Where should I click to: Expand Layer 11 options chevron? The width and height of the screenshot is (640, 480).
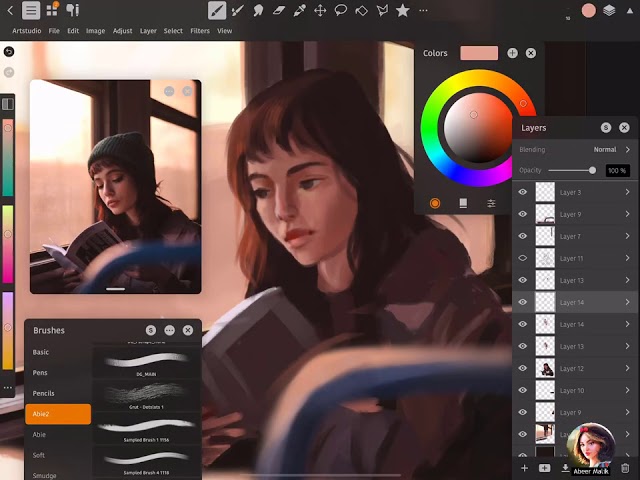627,258
